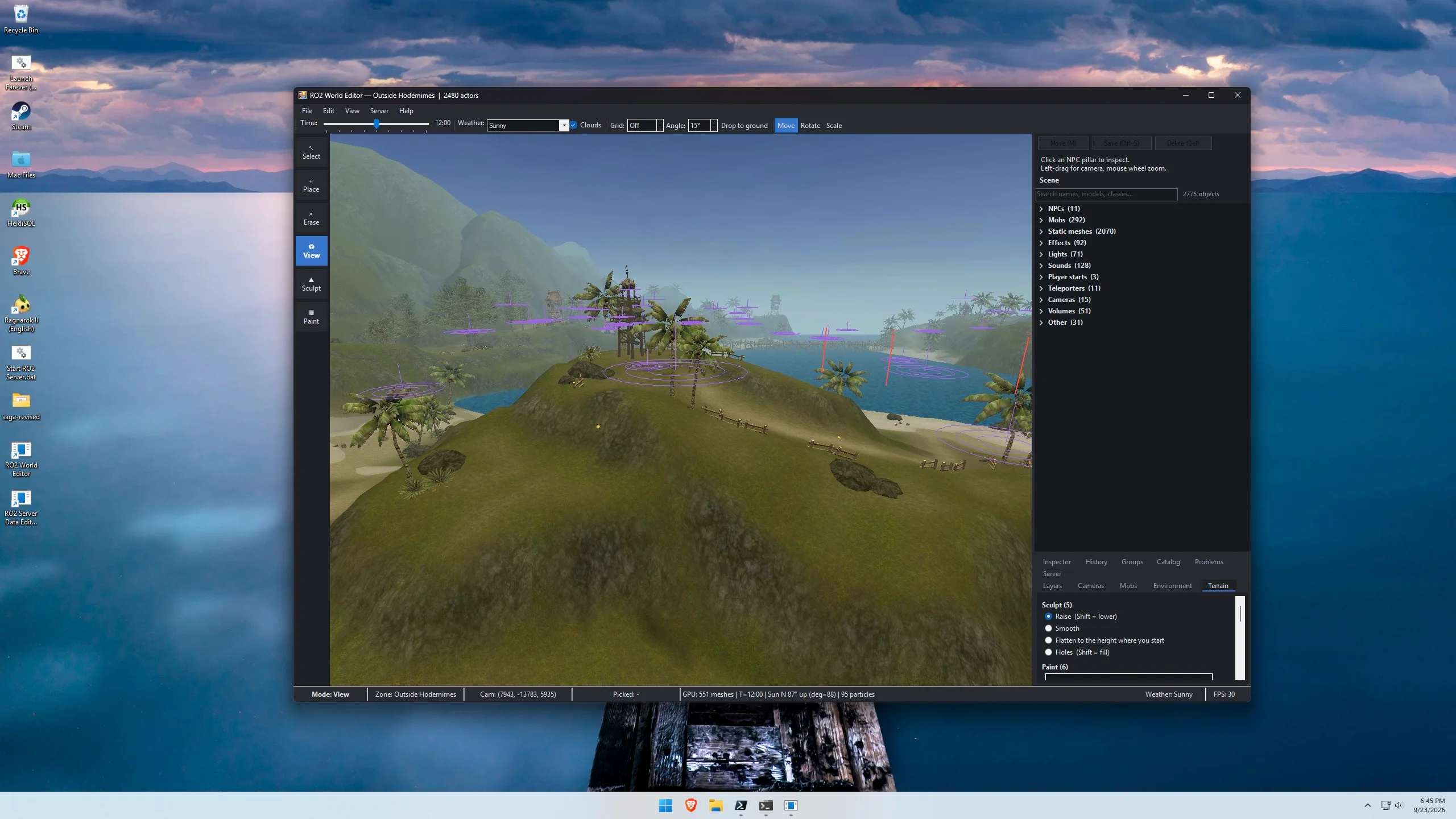1456x819 pixels.
Task: Click the Time of day slider handle
Action: tap(376, 124)
